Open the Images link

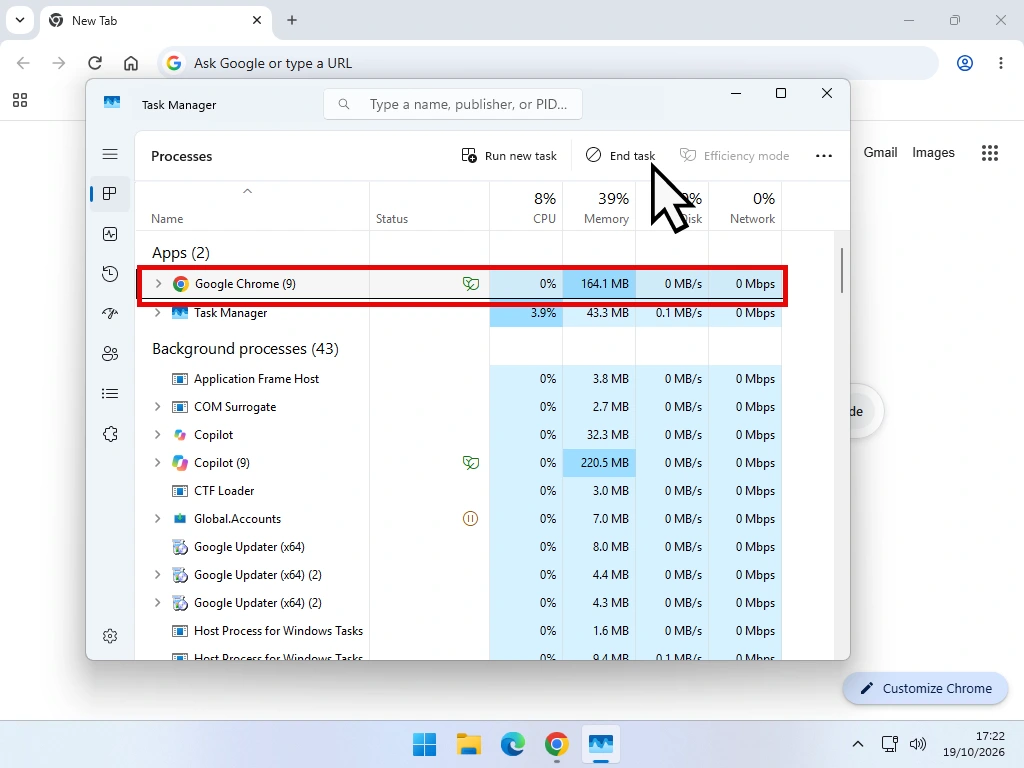click(x=933, y=152)
